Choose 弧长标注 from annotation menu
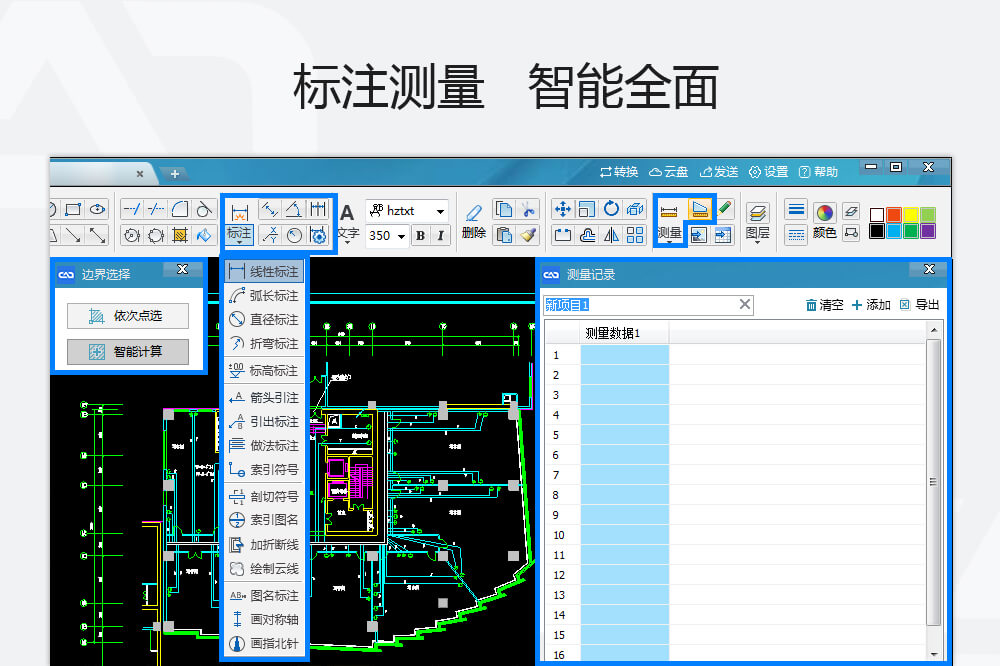Screen dimensions: 1000x666 click(264, 296)
